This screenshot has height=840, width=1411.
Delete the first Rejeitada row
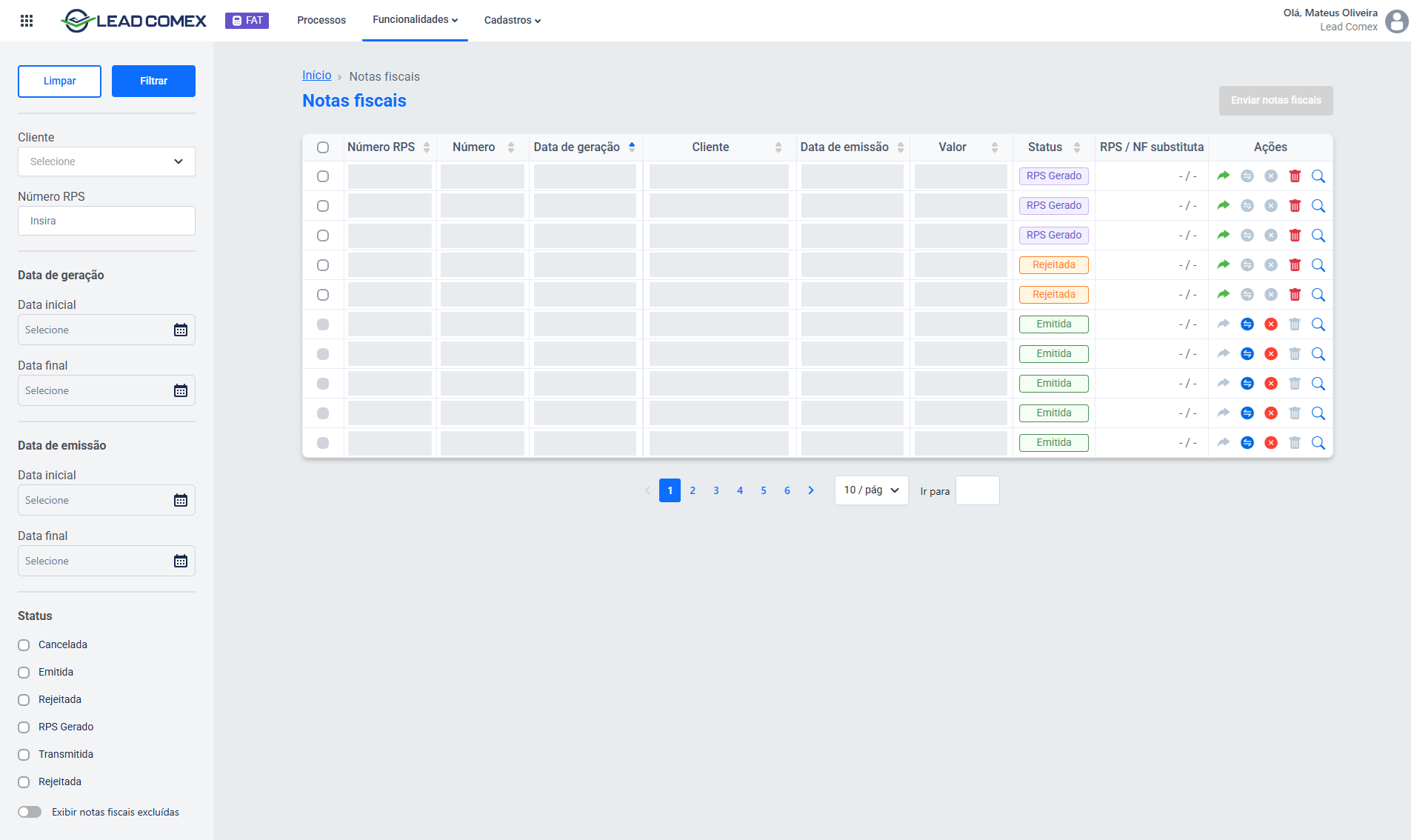1295,265
